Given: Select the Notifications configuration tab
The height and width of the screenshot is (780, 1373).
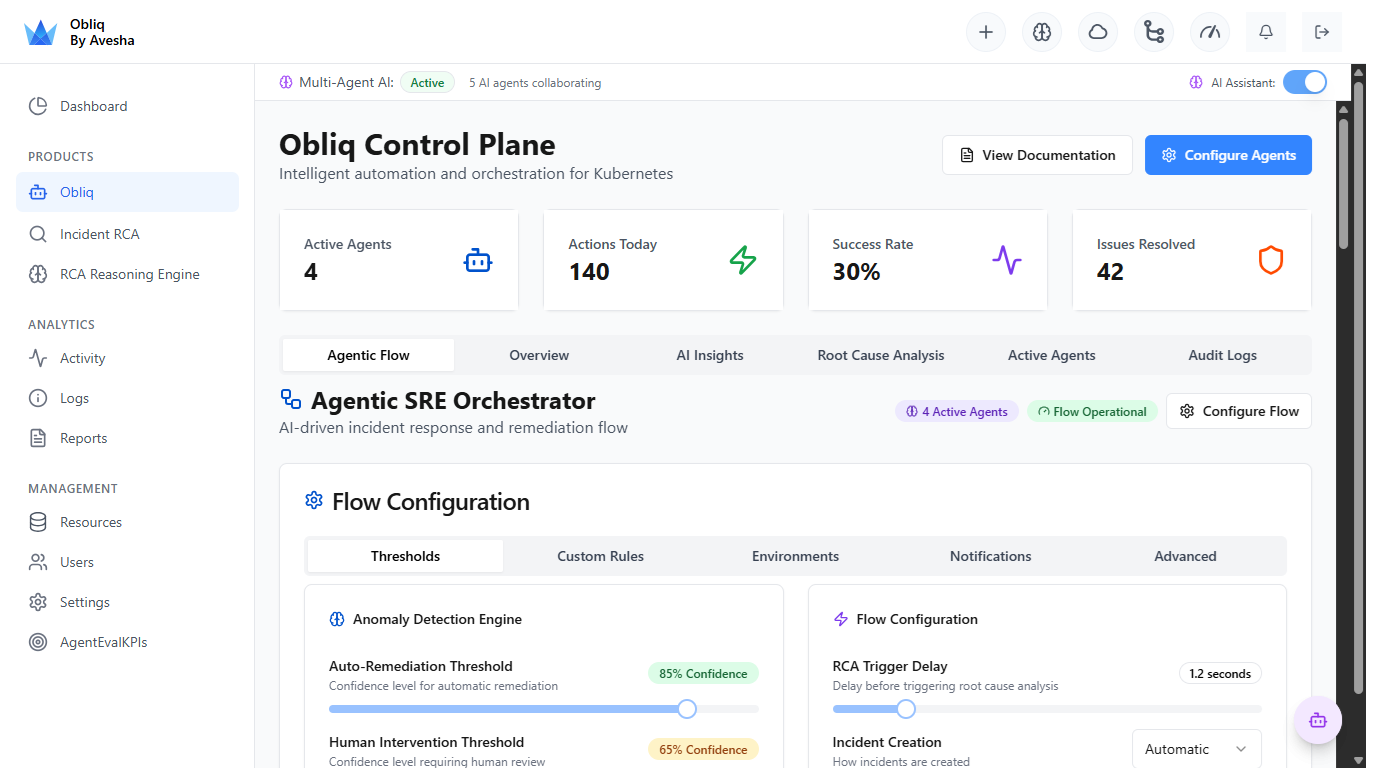Looking at the screenshot, I should click(x=990, y=556).
